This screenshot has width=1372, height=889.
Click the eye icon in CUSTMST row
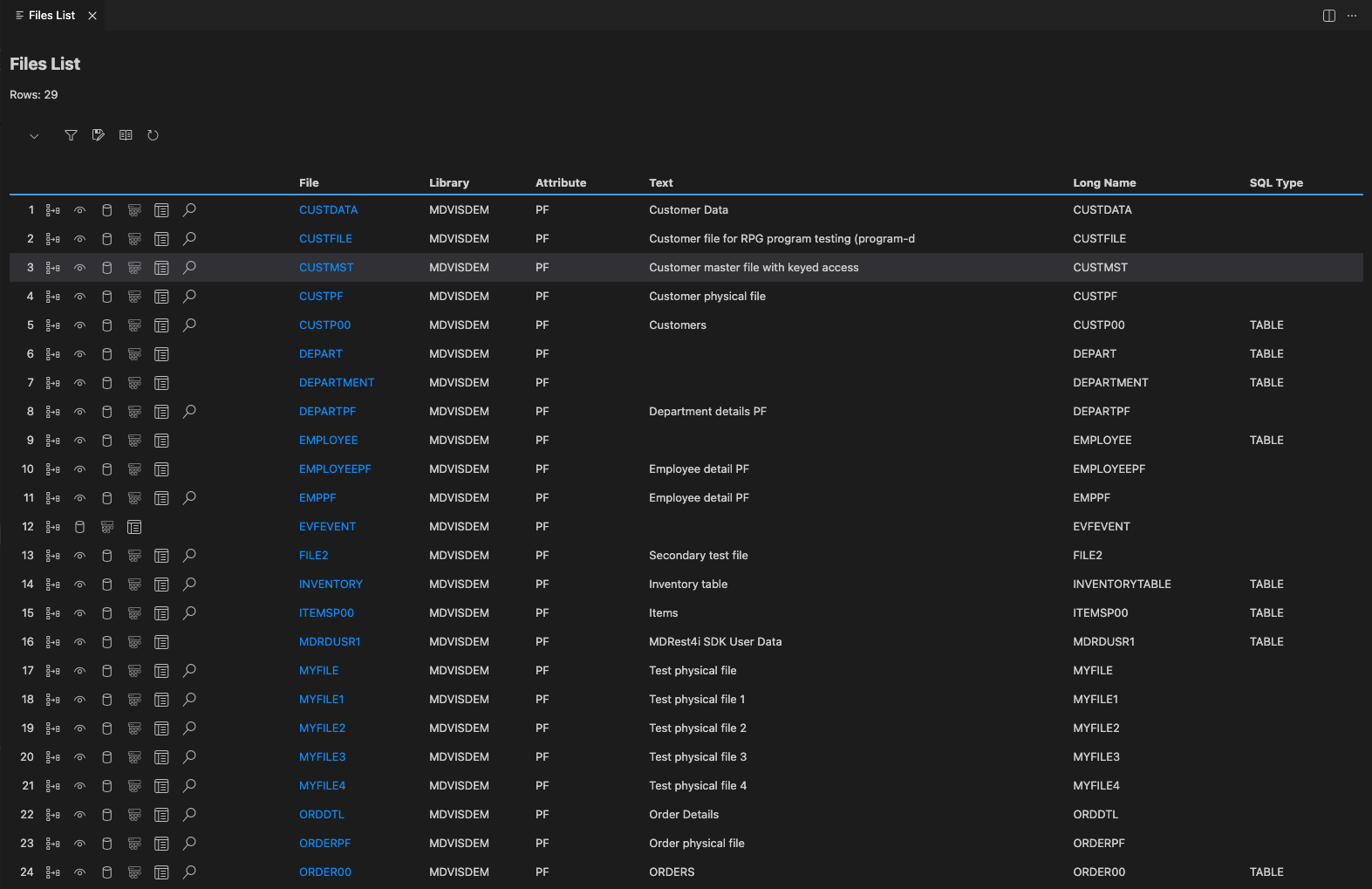coord(79,268)
